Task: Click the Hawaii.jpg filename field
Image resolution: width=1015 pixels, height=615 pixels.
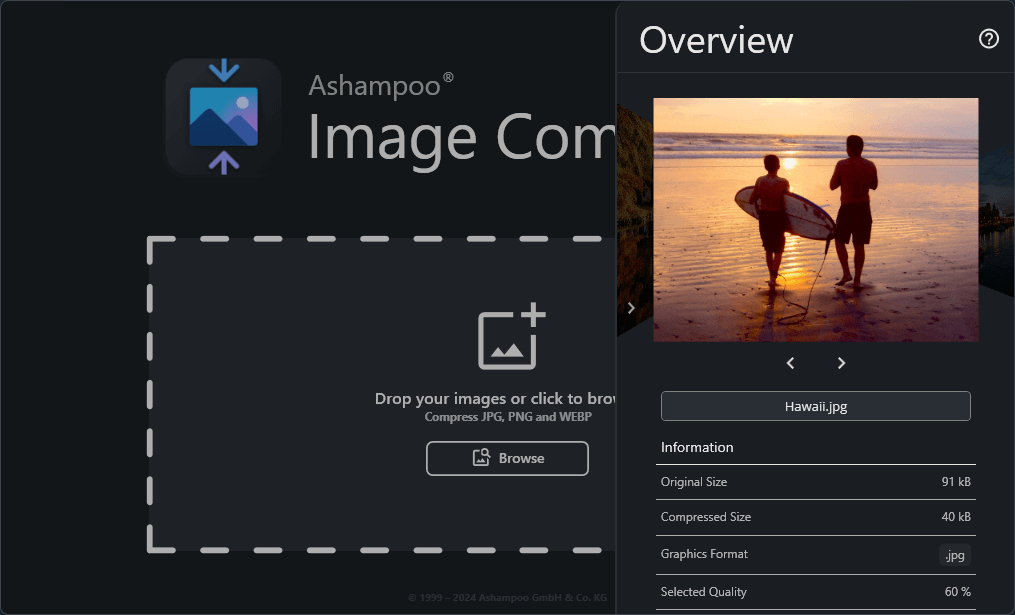Action: [x=815, y=406]
